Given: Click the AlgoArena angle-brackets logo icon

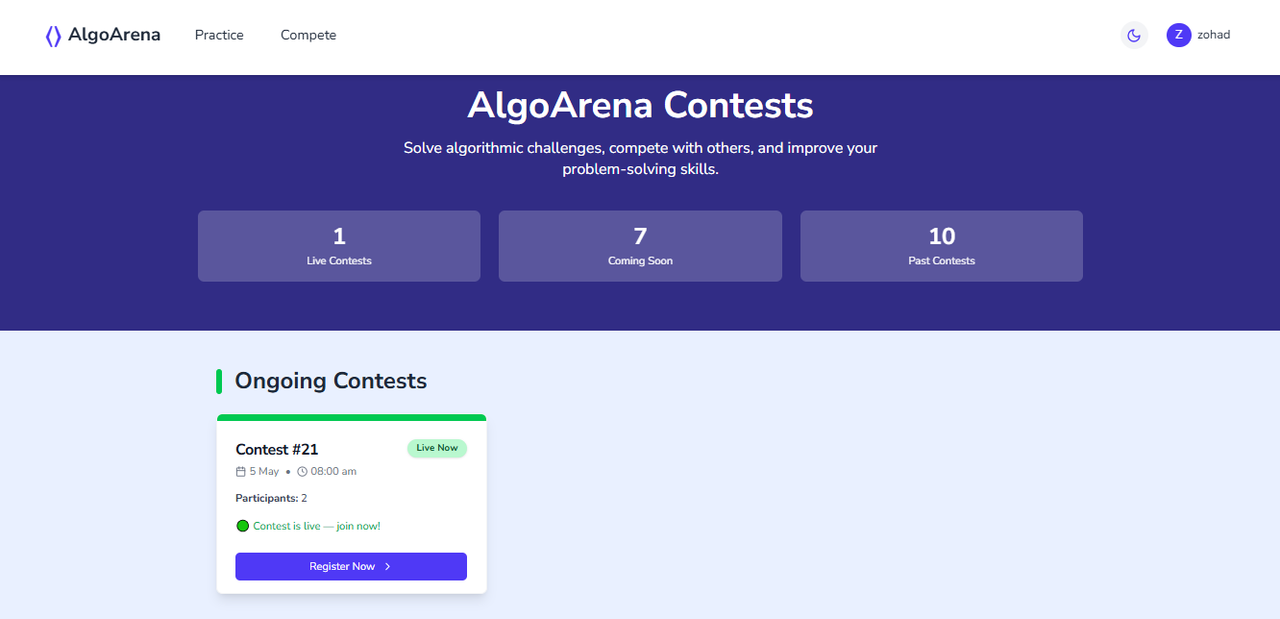Looking at the screenshot, I should pyautogui.click(x=53, y=36).
